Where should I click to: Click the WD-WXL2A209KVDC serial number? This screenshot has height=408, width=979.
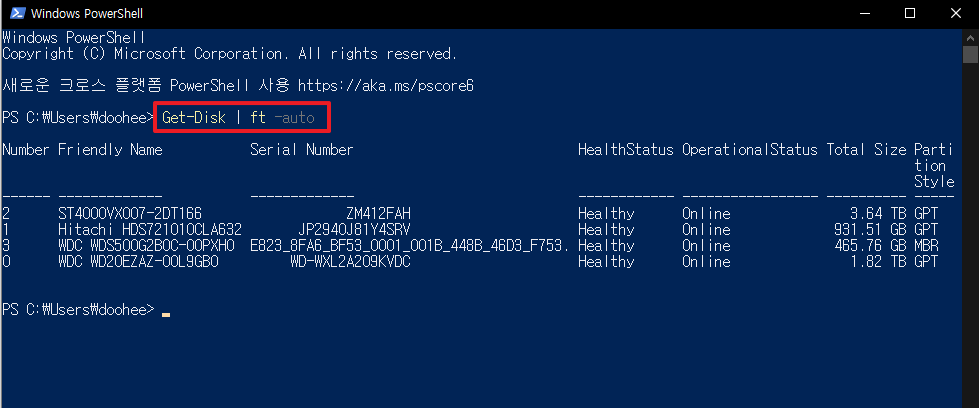(350, 262)
